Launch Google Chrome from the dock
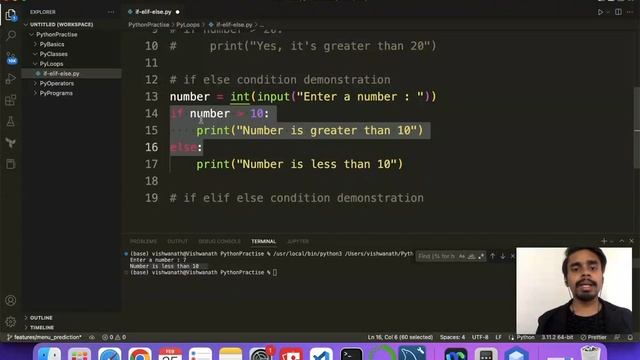640x360 pixels. [x=140, y=354]
